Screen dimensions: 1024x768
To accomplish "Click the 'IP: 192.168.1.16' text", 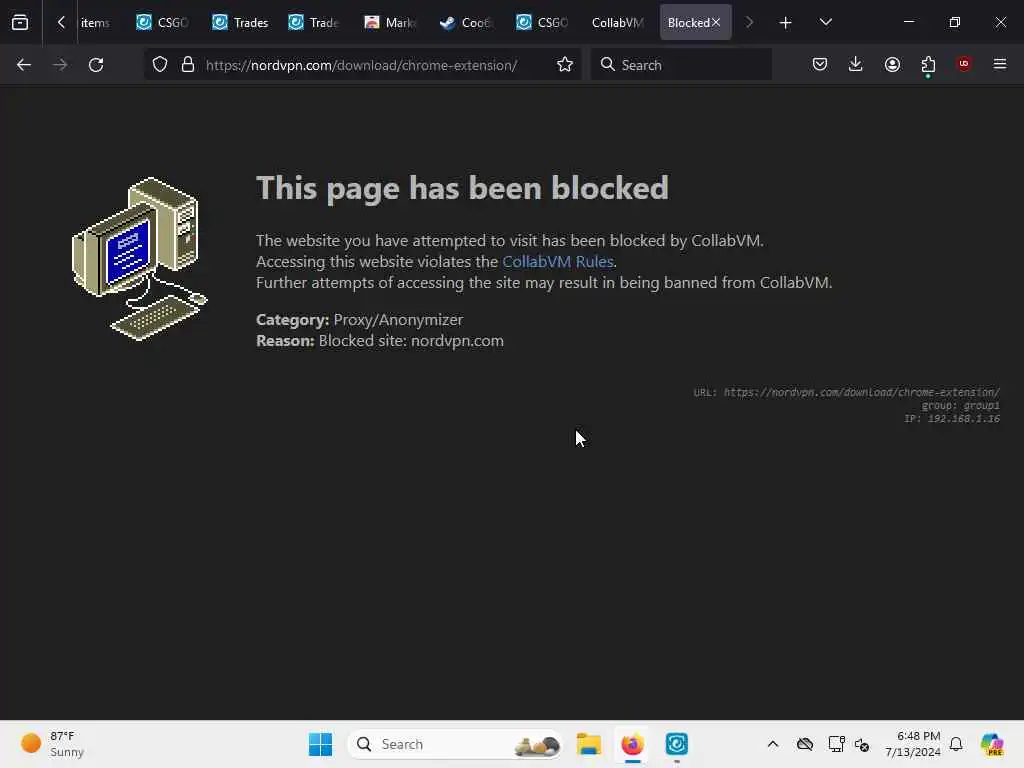I will click(952, 419).
